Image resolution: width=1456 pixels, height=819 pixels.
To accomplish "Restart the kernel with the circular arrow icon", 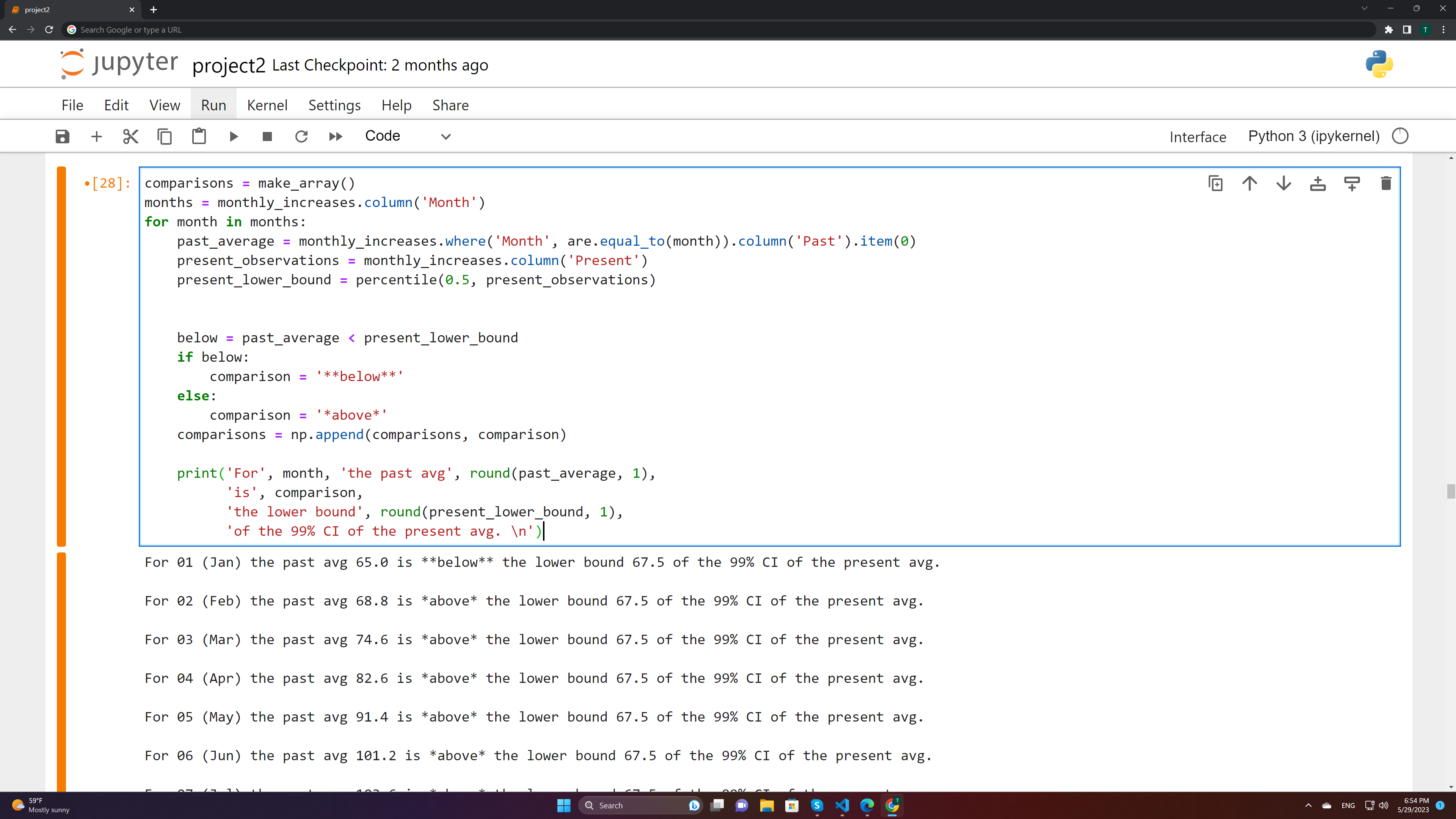I will pyautogui.click(x=301, y=136).
